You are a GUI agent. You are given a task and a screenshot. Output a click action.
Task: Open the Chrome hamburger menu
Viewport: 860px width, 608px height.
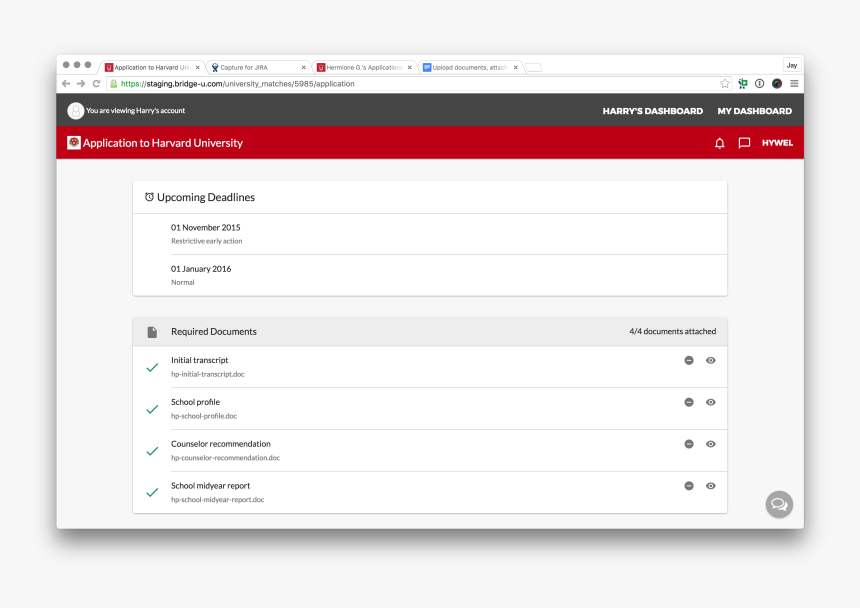click(794, 84)
